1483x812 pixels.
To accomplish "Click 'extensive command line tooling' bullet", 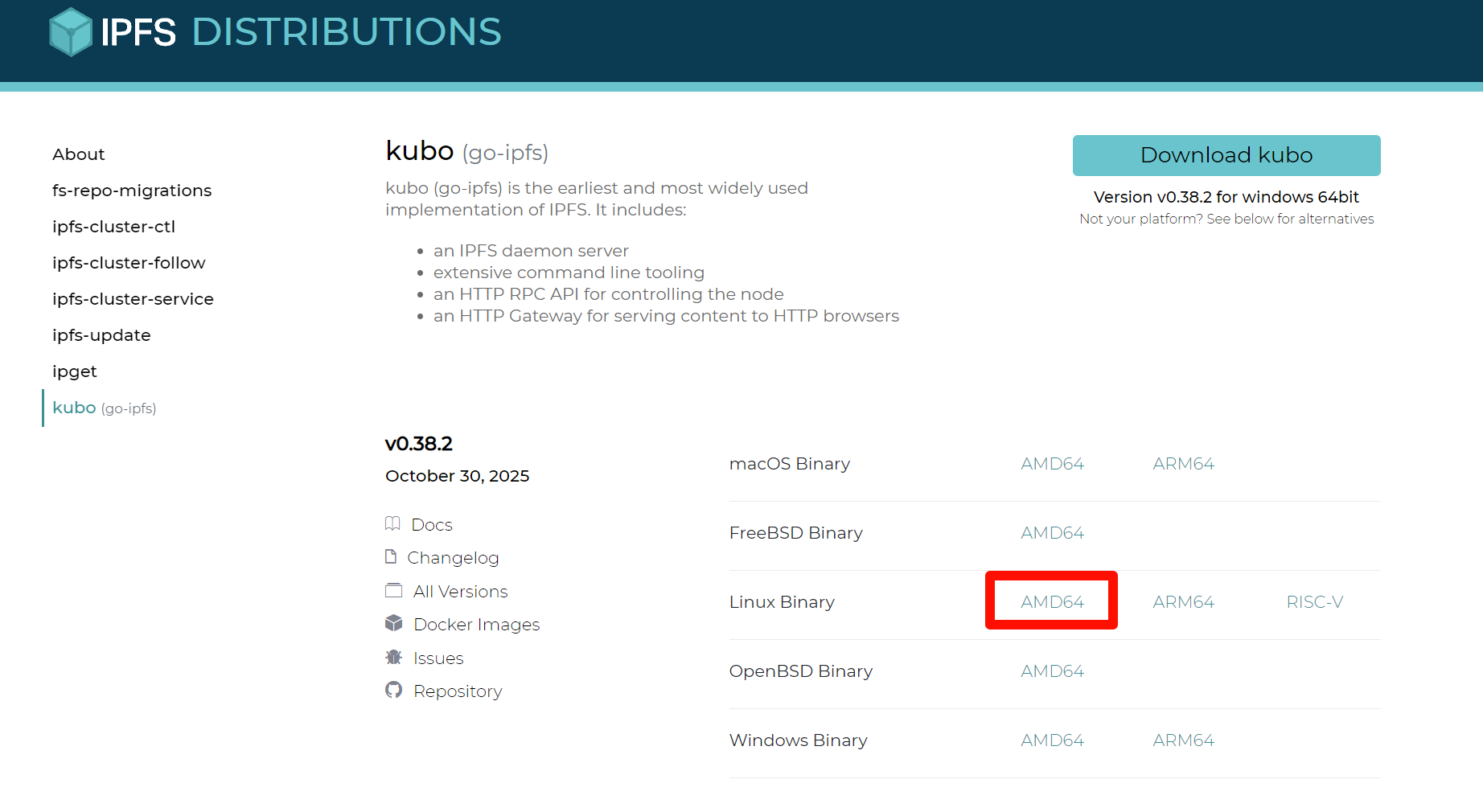I will coord(569,273).
